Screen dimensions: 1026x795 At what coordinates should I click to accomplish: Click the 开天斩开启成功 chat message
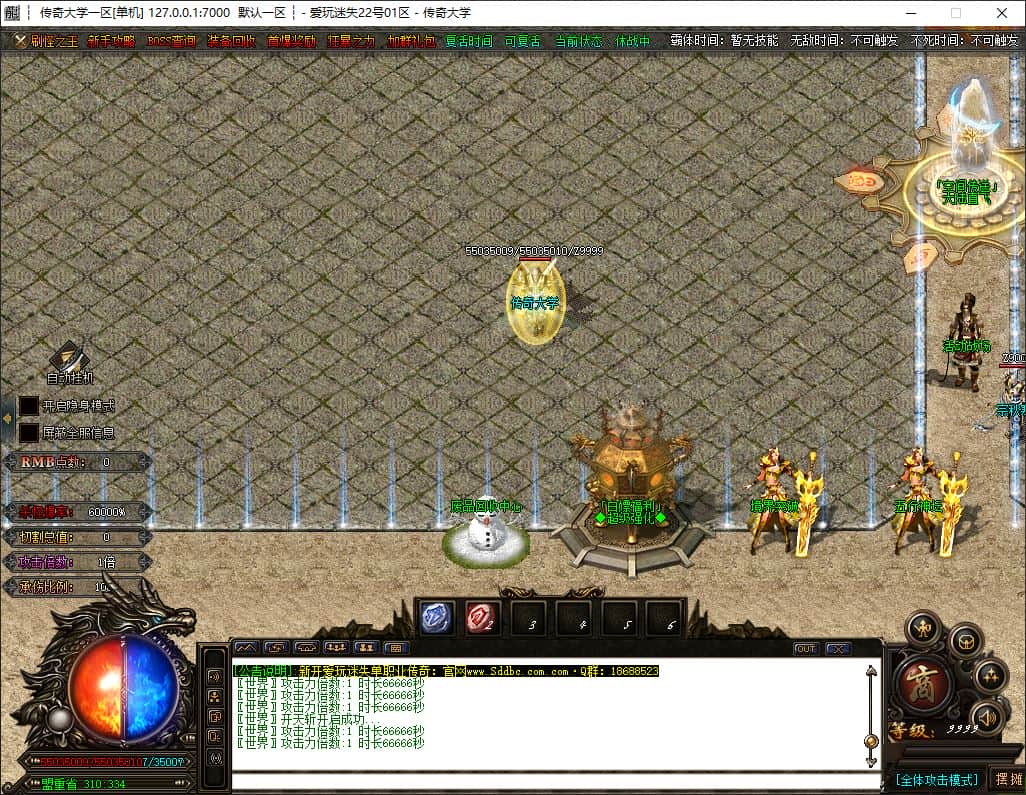(x=309, y=719)
